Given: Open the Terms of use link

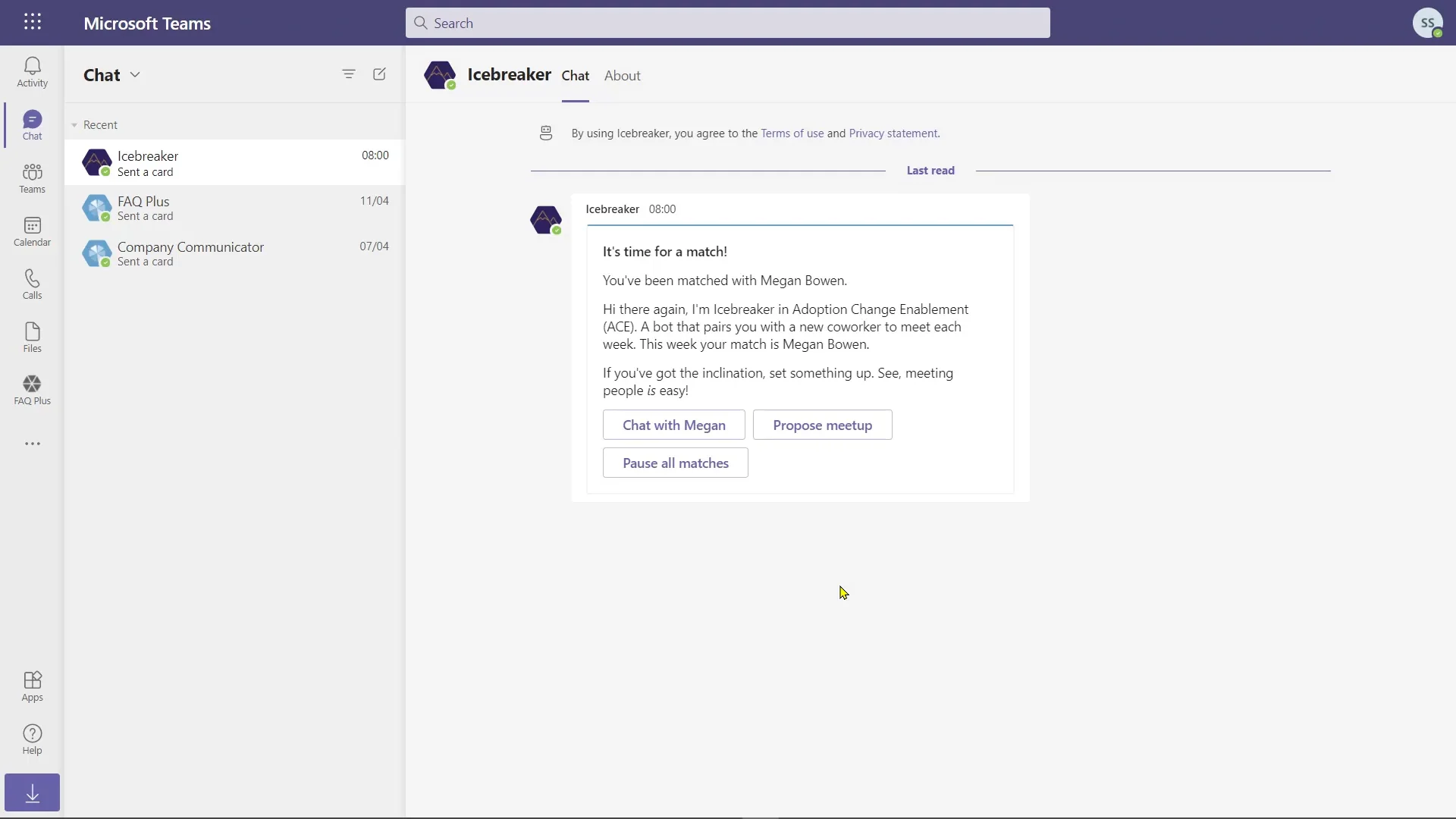Looking at the screenshot, I should pos(792,133).
